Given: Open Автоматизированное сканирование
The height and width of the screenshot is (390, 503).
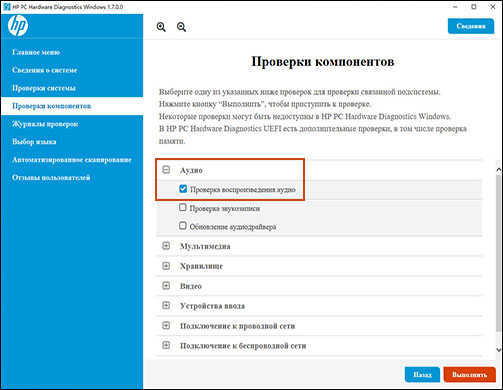Looking at the screenshot, I should (72, 160).
